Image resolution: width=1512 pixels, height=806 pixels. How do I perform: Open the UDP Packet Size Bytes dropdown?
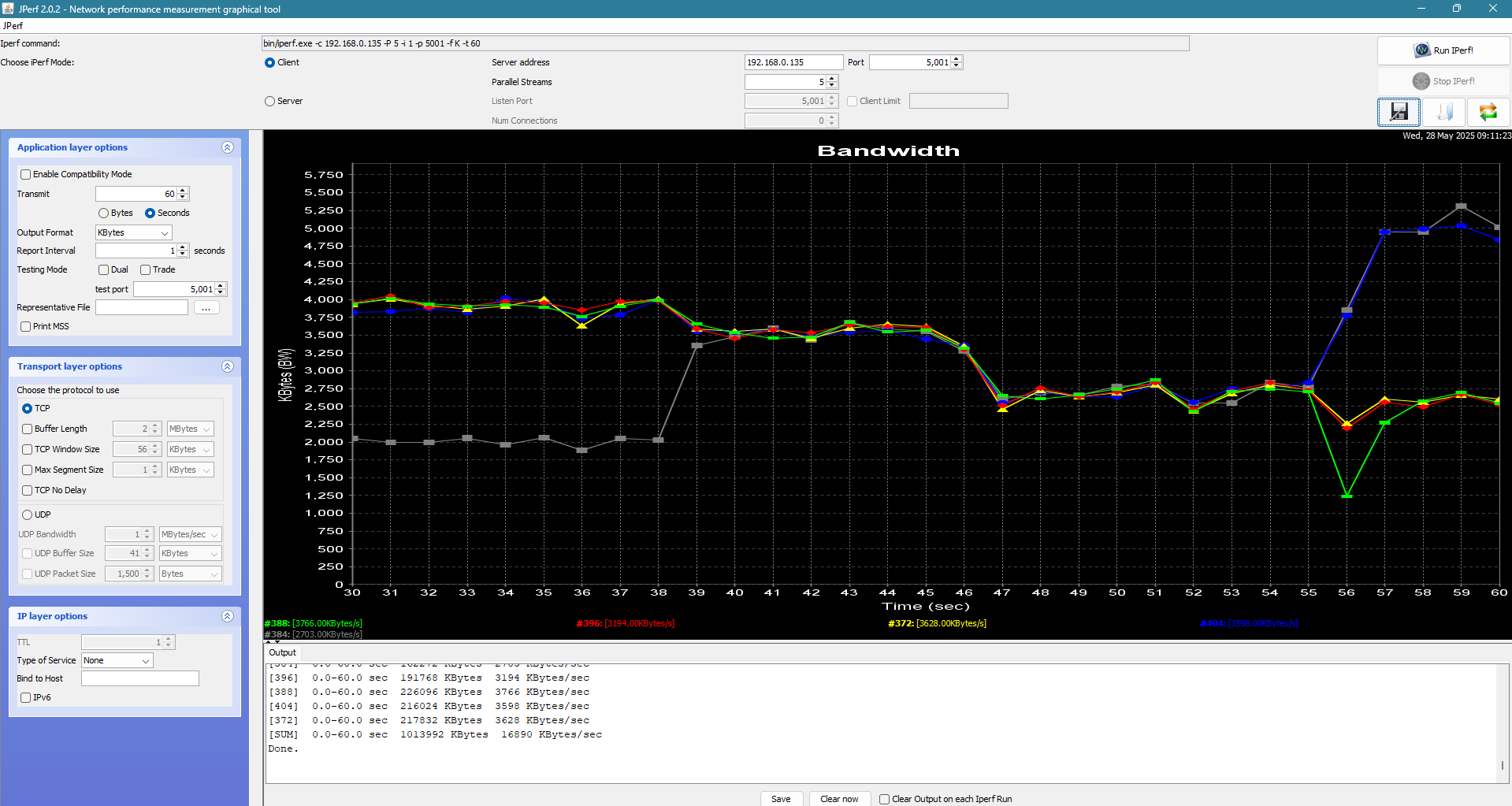coord(190,574)
